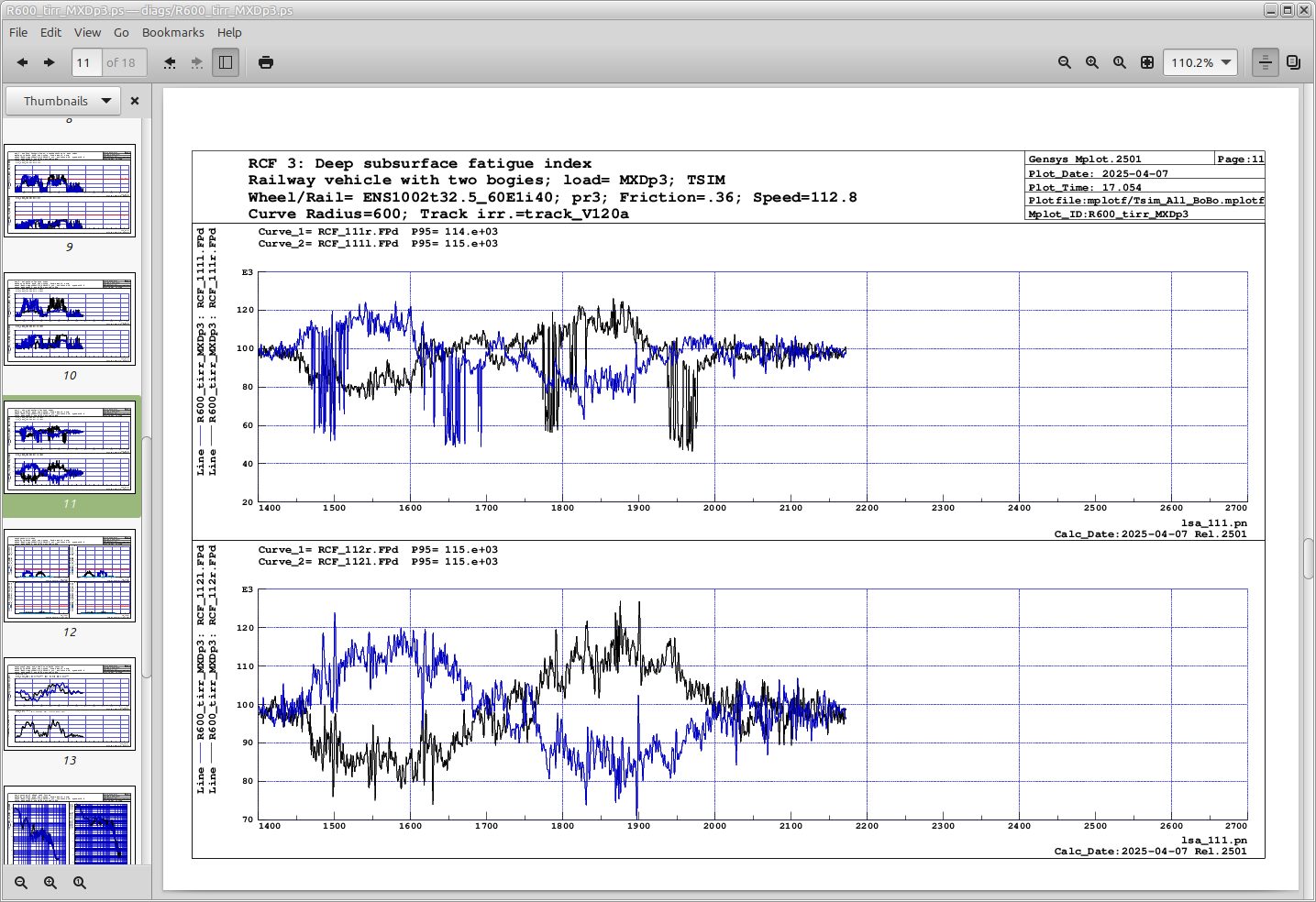Navigate forward in page history
This screenshot has width=1316, height=902.
(197, 62)
